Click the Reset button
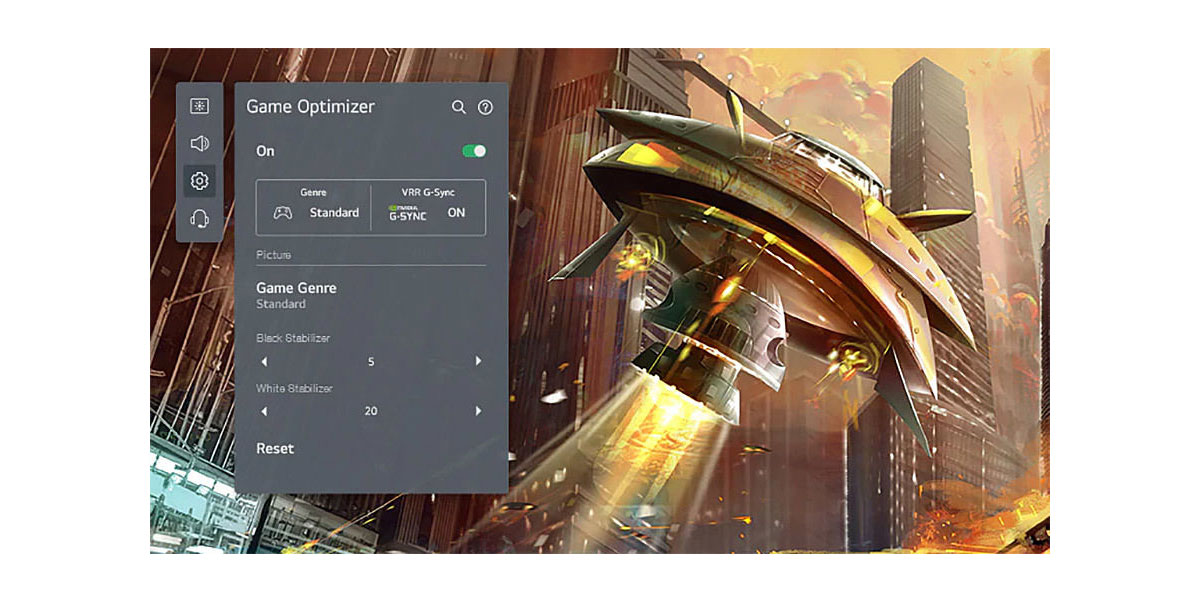The width and height of the screenshot is (1200, 600). click(x=275, y=449)
